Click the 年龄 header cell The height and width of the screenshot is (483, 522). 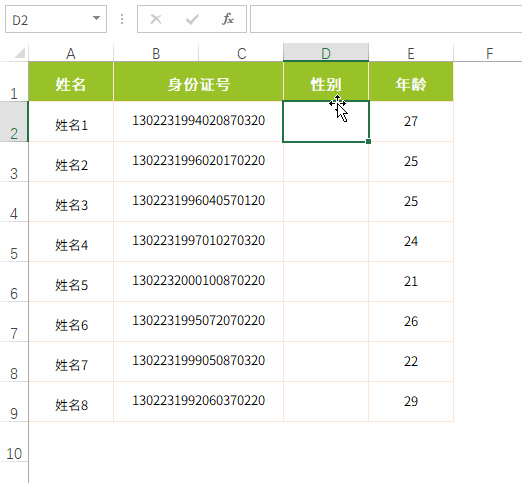coord(411,82)
